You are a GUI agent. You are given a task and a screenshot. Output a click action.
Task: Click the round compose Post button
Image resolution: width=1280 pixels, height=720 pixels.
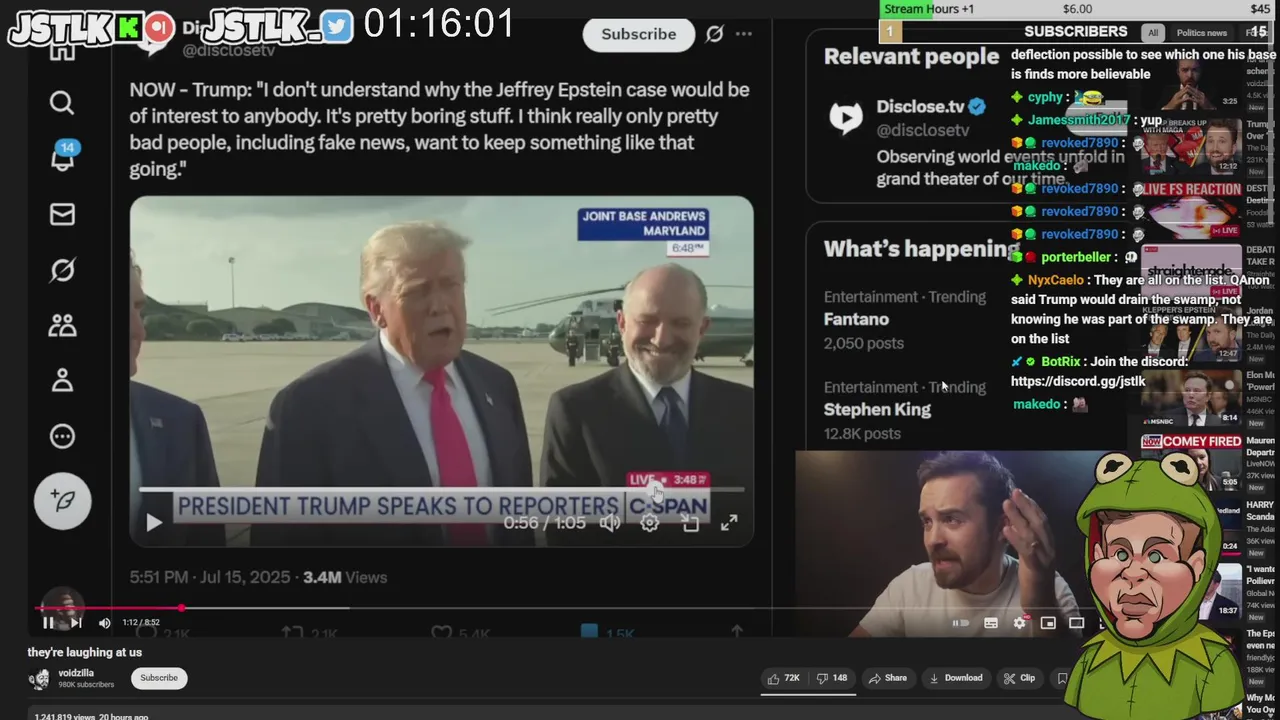point(63,500)
